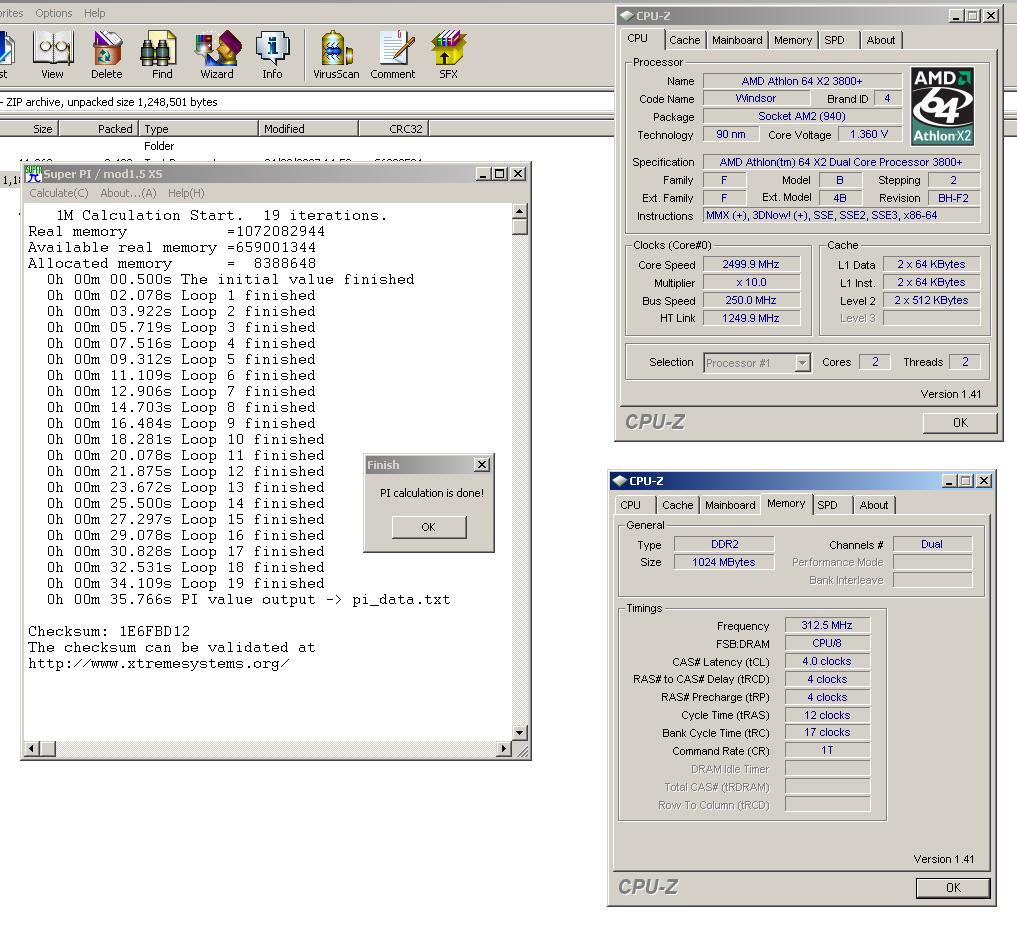Click the AMD Athlon 64 X2 logo

pos(942,106)
